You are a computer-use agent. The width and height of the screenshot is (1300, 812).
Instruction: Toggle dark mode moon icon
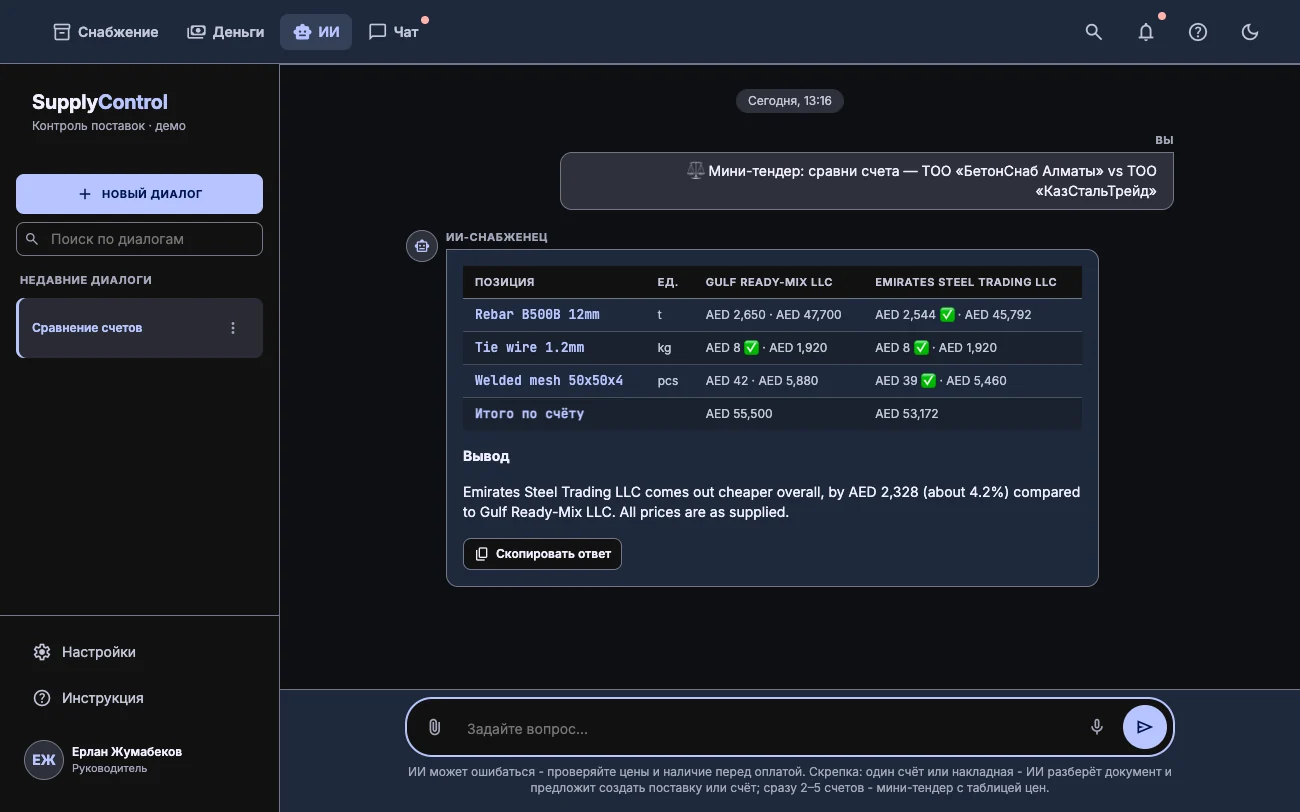(x=1250, y=32)
